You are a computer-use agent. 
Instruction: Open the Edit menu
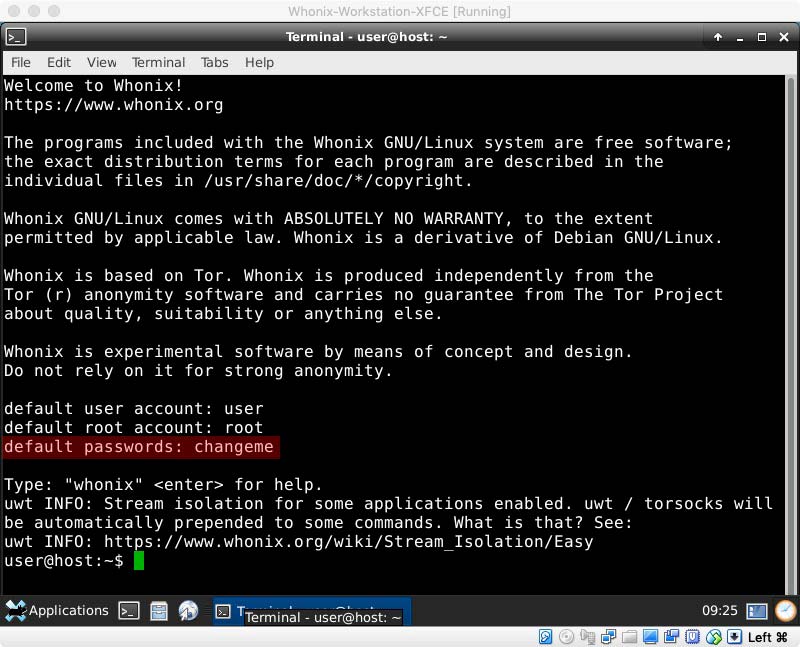tap(59, 62)
